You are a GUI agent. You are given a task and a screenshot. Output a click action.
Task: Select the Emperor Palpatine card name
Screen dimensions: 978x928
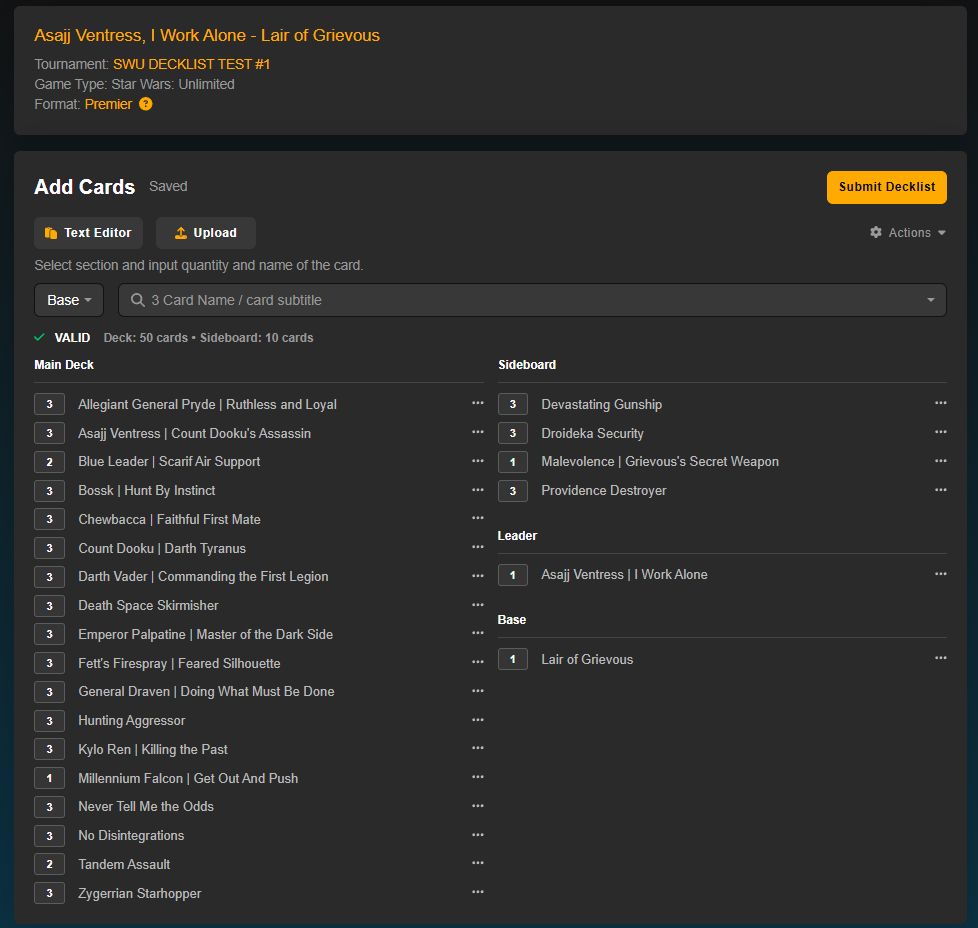click(205, 634)
